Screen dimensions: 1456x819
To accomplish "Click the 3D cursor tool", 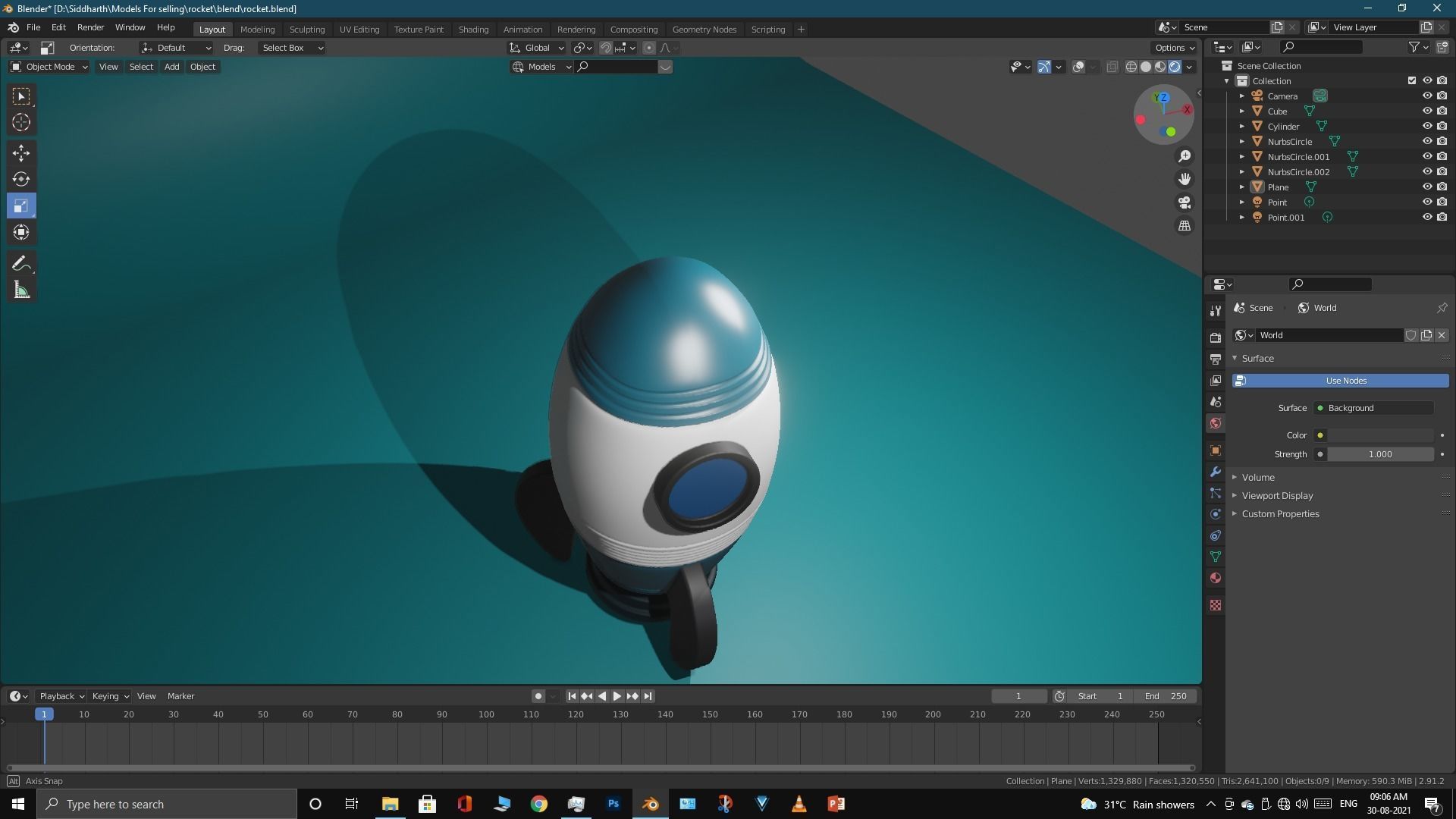I will [x=21, y=122].
